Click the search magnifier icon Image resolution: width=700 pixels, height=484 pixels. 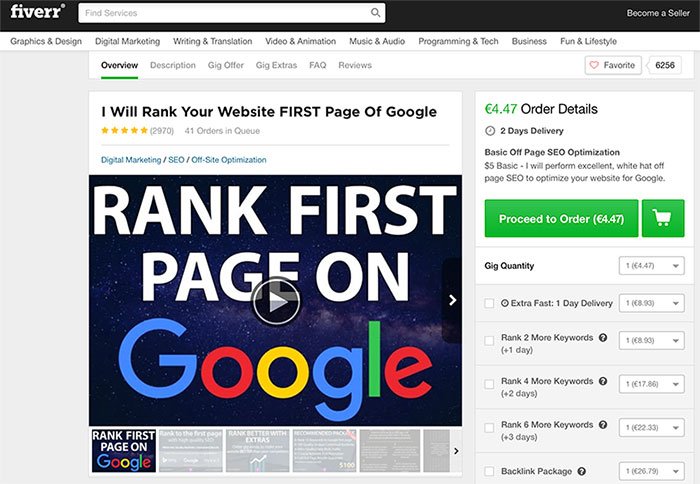pos(375,13)
